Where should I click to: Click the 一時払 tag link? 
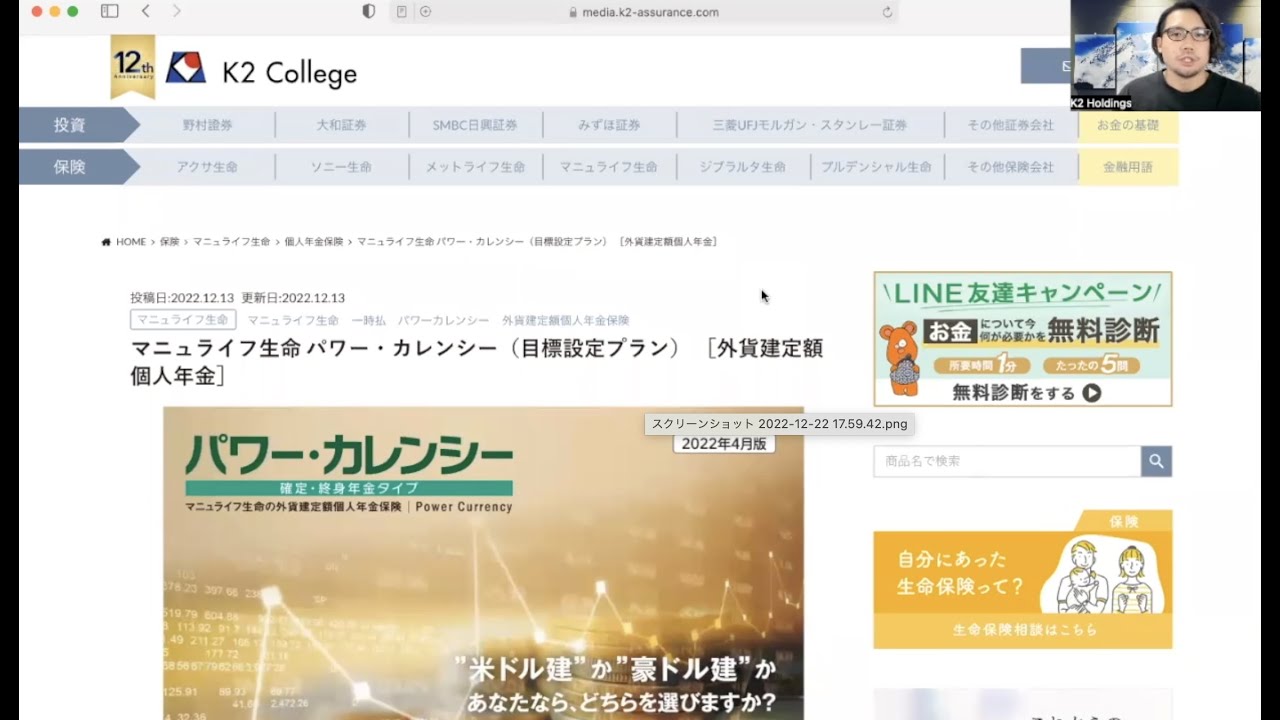tap(368, 321)
